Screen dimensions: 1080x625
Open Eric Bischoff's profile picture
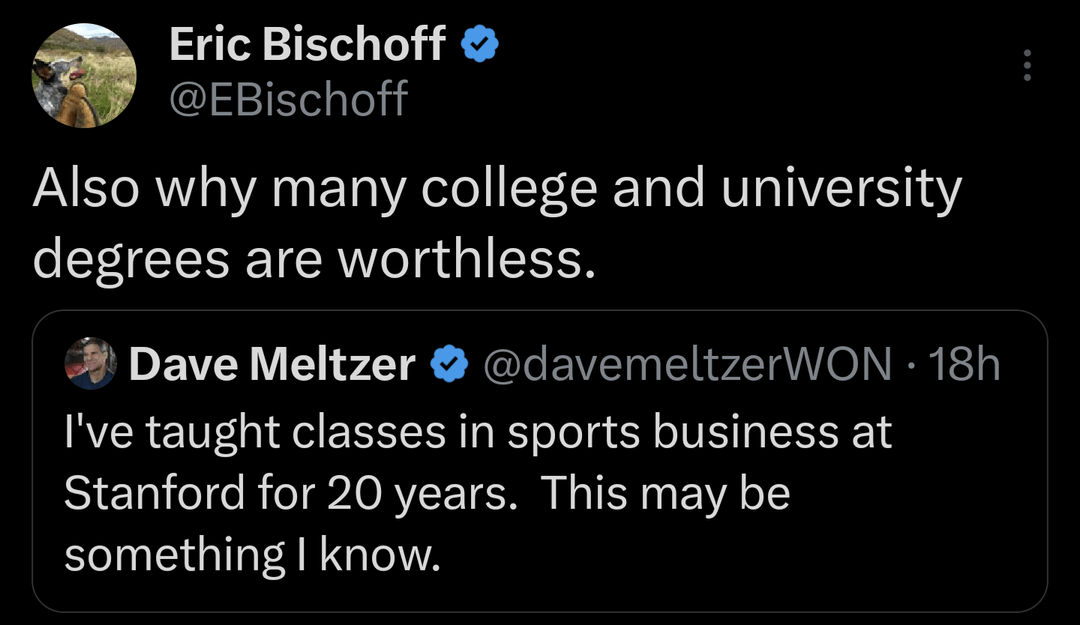85,76
